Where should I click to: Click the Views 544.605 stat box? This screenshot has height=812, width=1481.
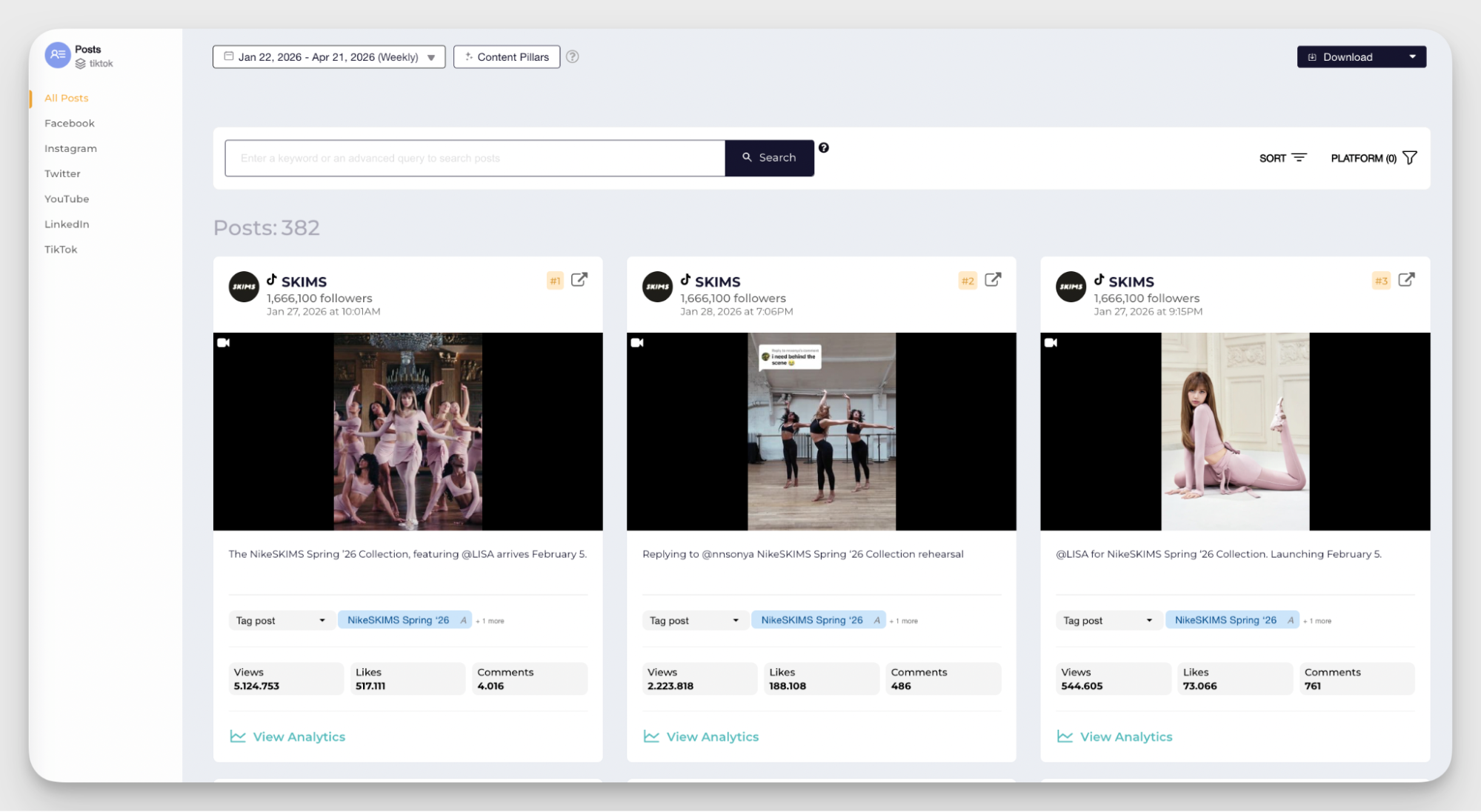pyautogui.click(x=1114, y=679)
